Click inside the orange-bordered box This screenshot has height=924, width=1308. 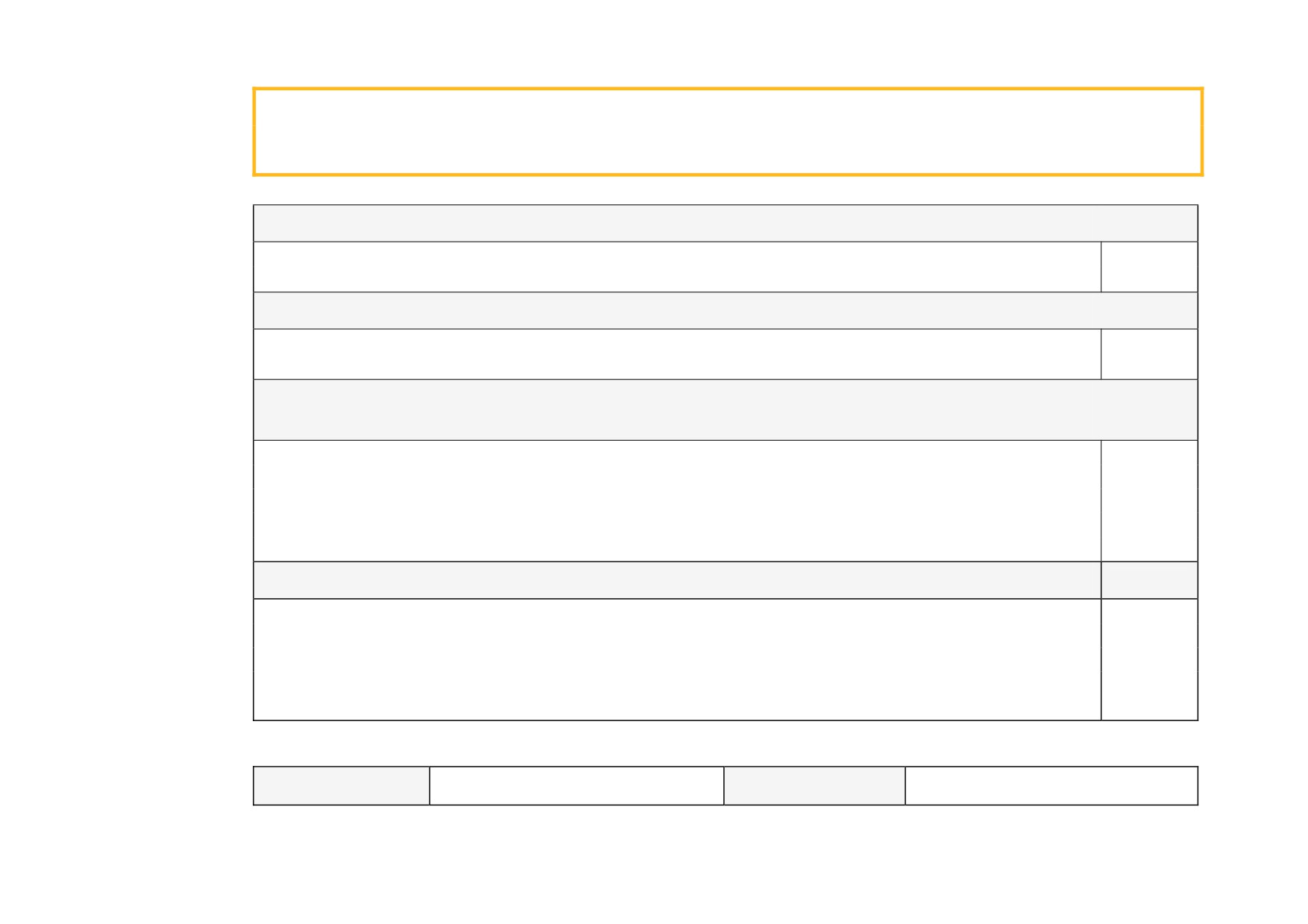point(728,132)
